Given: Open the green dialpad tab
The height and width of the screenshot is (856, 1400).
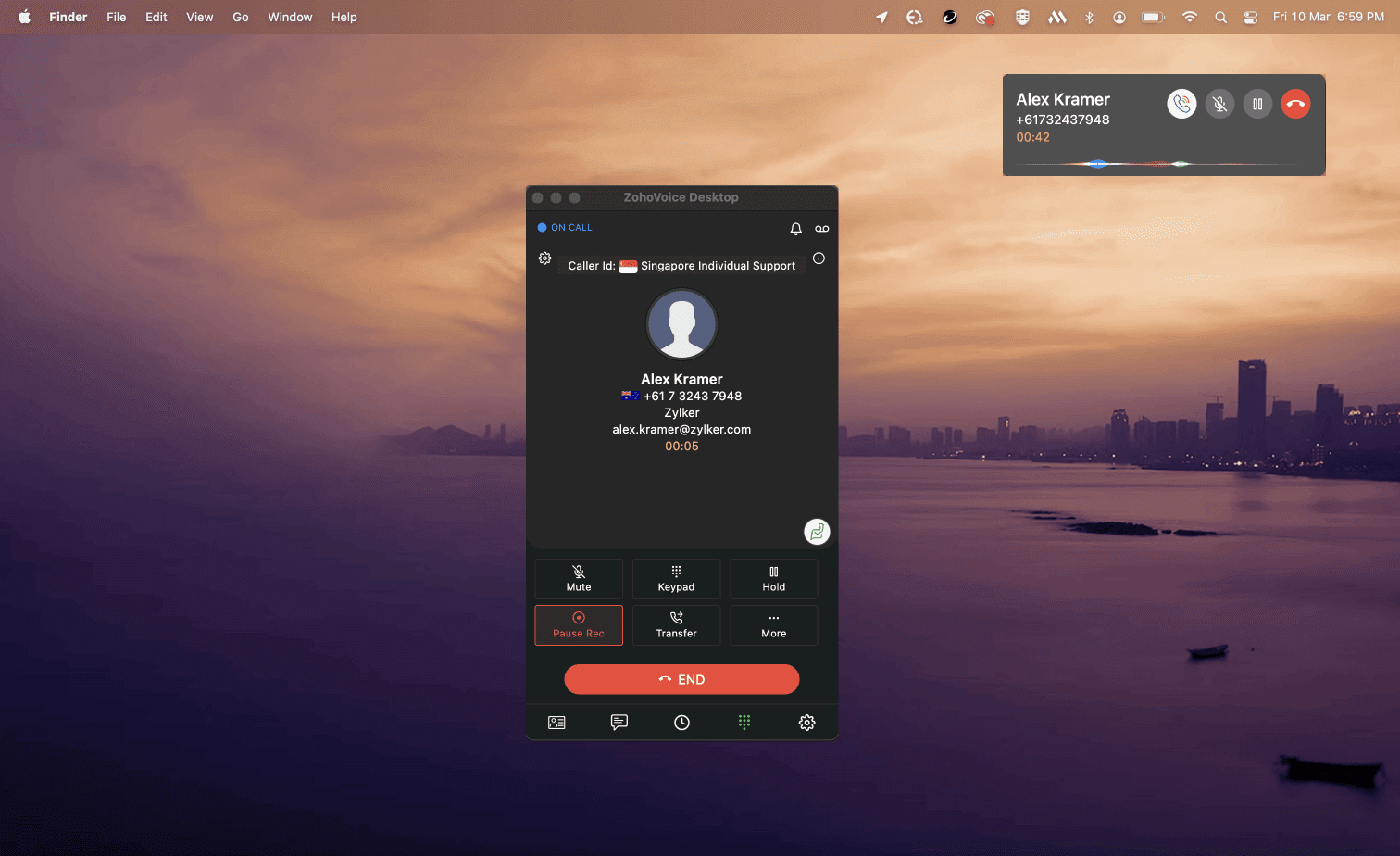Looking at the screenshot, I should (744, 723).
